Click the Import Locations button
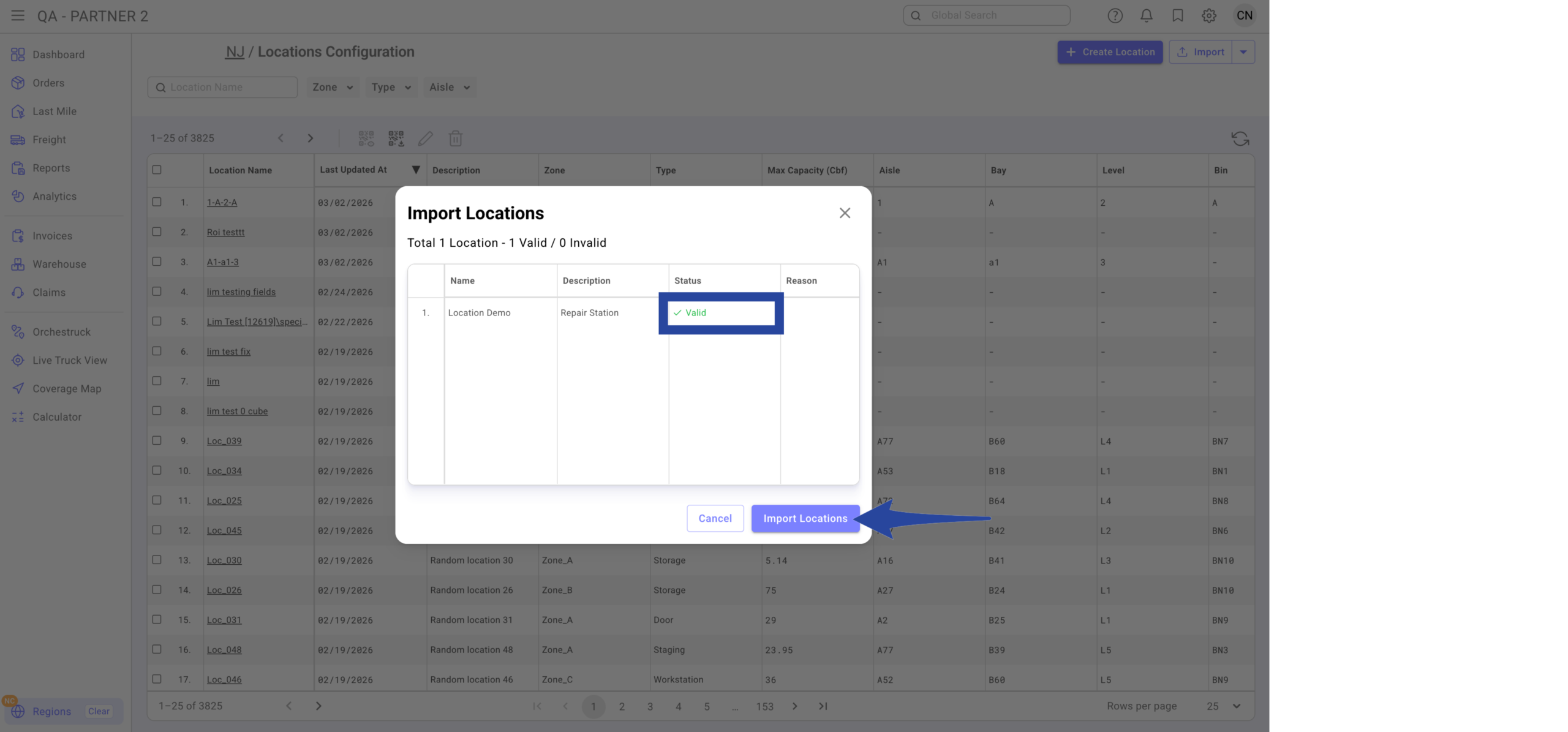 pyautogui.click(x=805, y=518)
